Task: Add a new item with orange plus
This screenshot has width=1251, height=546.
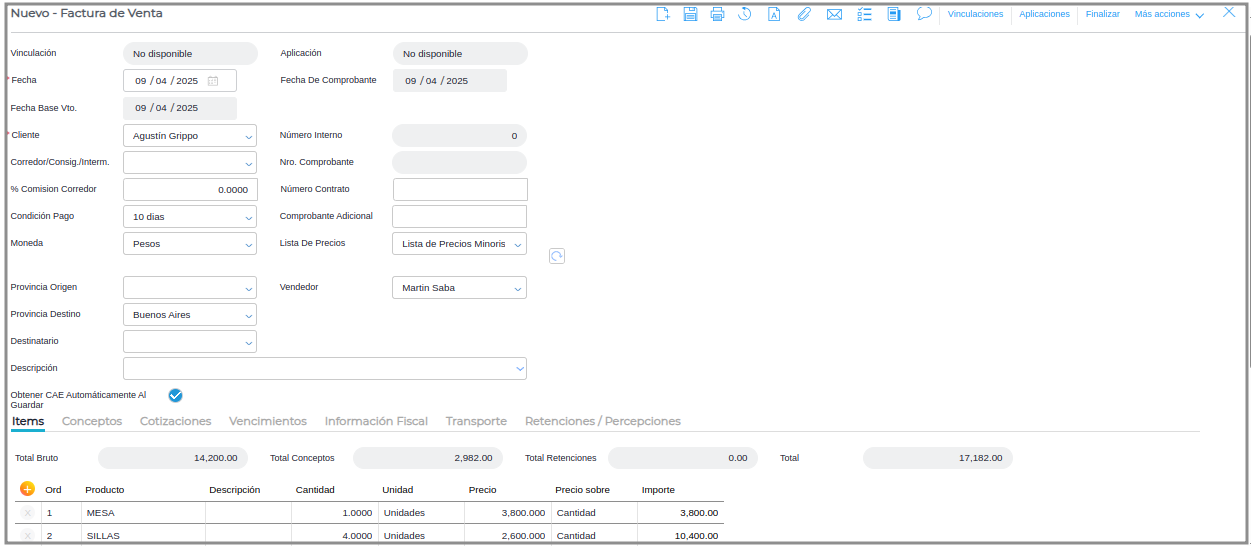Action: tap(27, 489)
